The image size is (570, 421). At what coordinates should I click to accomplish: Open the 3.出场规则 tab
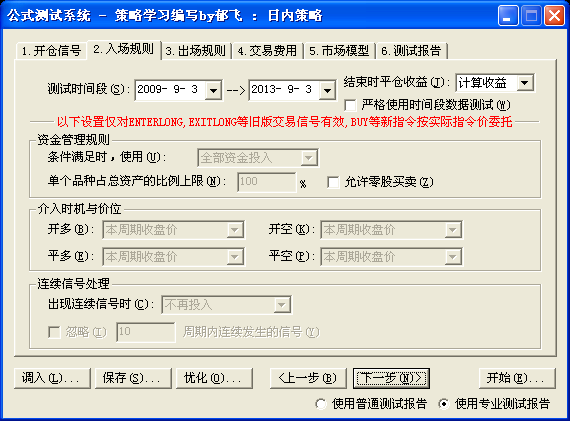pos(196,51)
